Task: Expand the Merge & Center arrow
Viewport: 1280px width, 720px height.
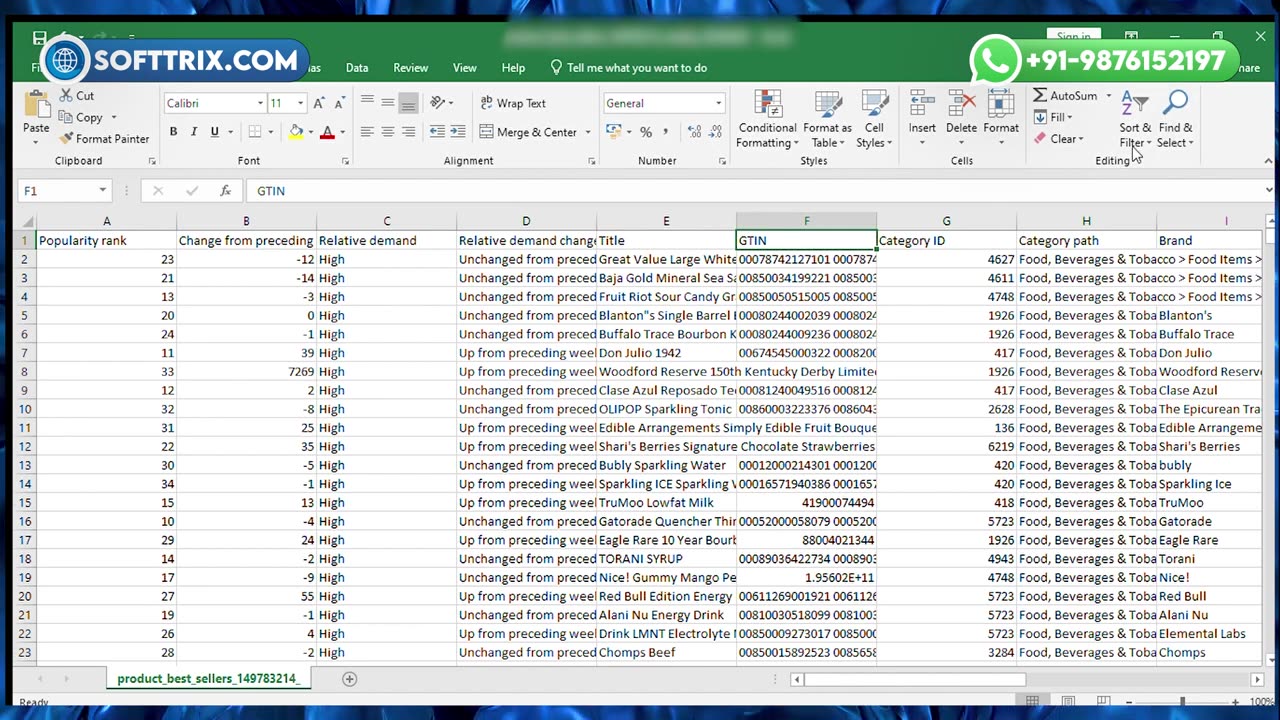Action: click(x=587, y=132)
